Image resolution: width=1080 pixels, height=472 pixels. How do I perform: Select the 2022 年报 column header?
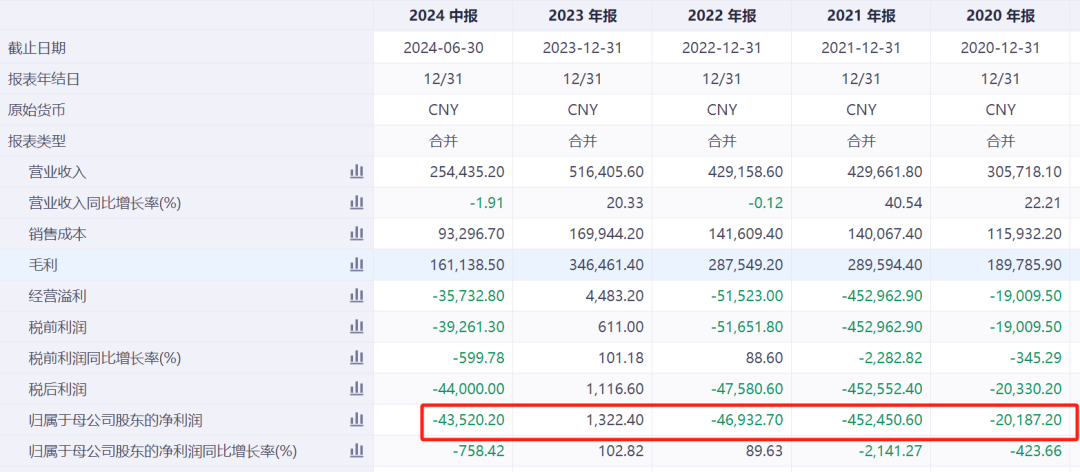point(722,15)
